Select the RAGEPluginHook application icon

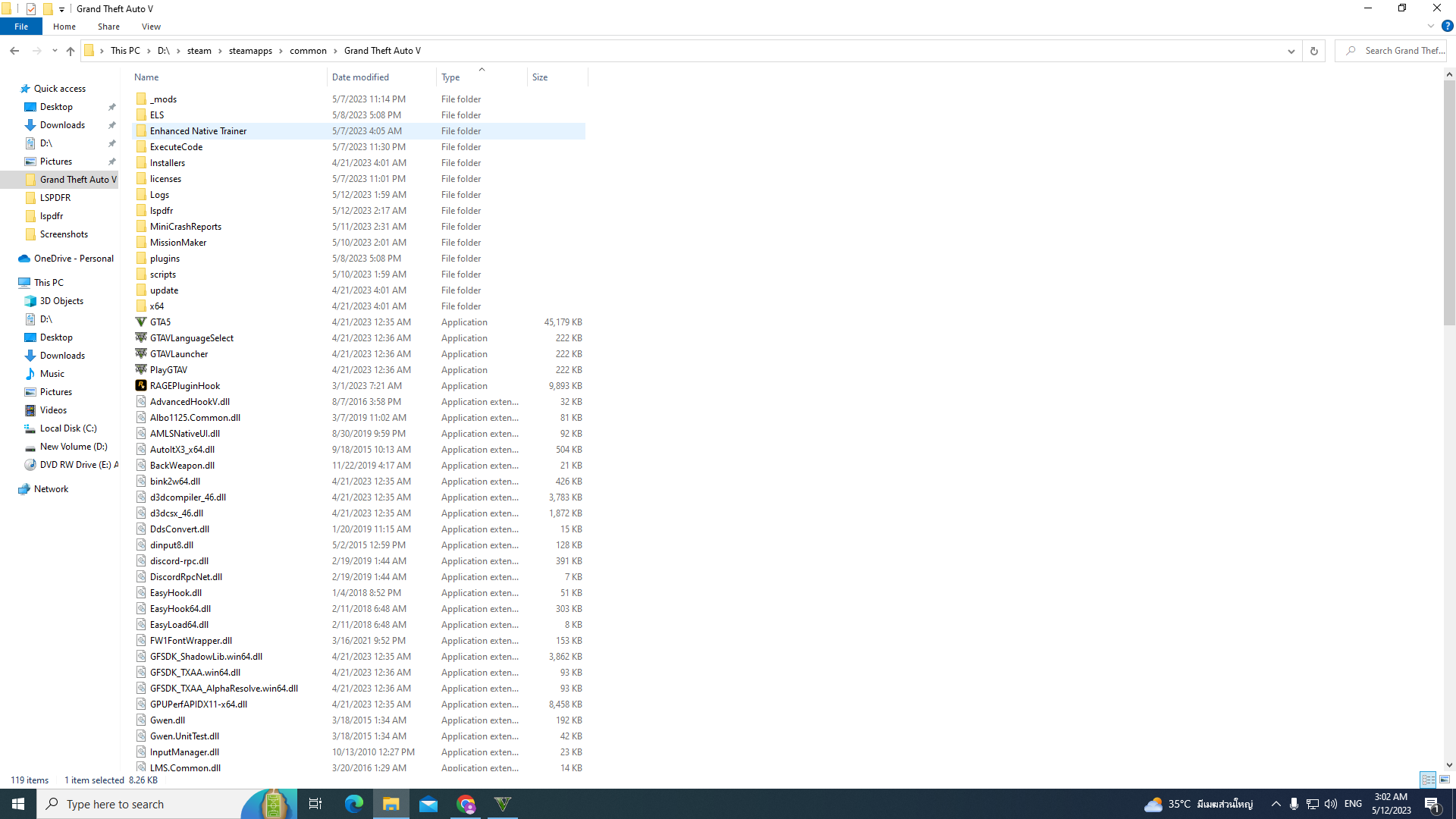(141, 386)
